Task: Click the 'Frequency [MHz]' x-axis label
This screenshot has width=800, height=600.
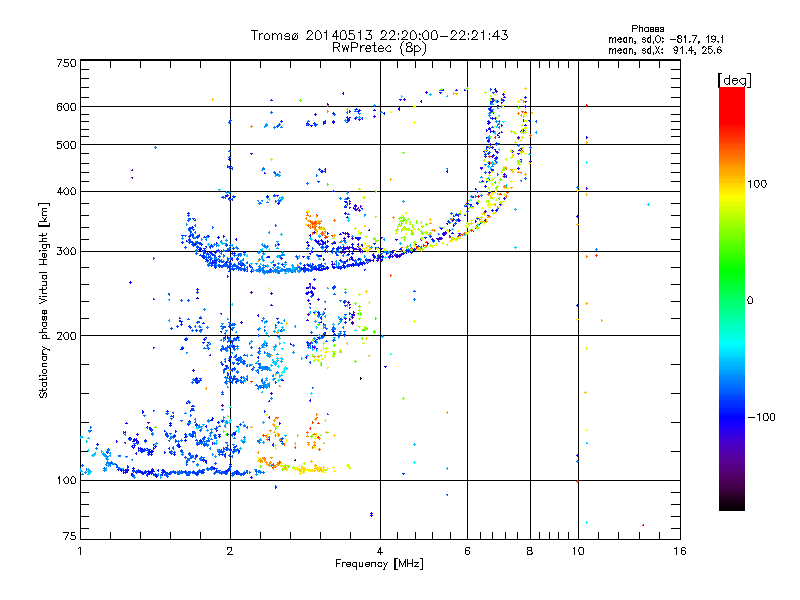Action: (x=379, y=564)
